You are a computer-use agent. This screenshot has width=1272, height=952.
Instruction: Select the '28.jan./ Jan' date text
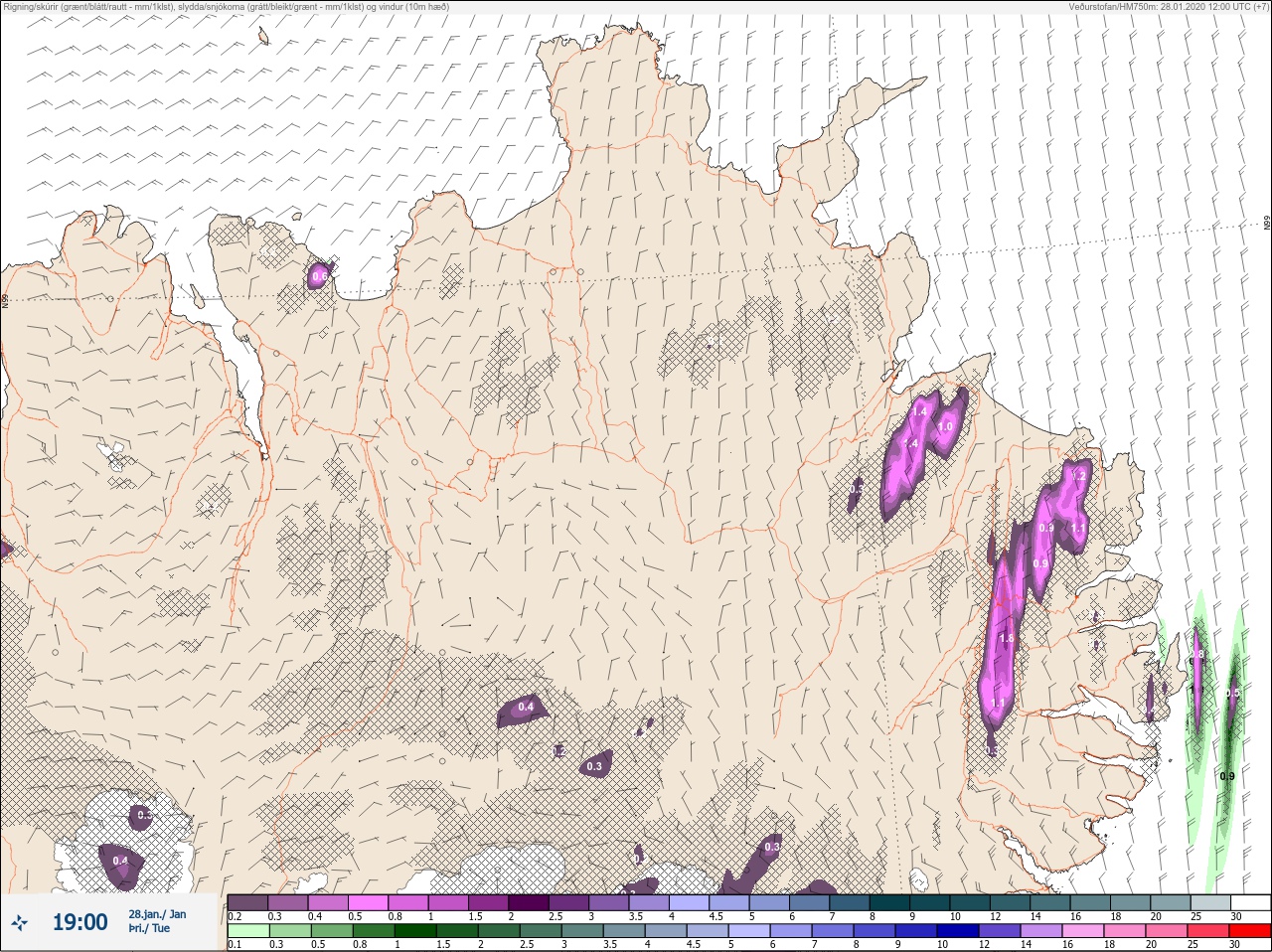tap(157, 914)
